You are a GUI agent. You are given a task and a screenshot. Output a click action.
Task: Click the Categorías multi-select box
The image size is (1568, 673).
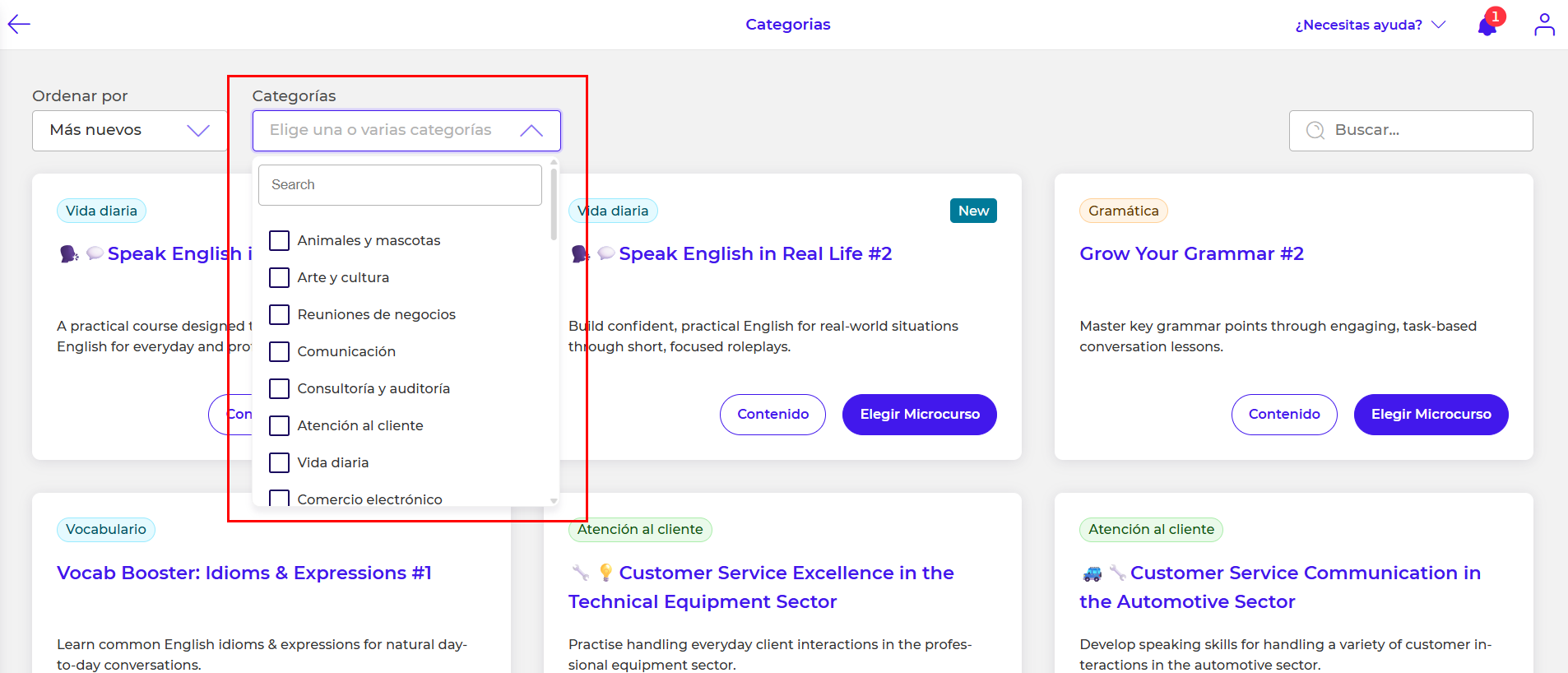pyautogui.click(x=387, y=131)
